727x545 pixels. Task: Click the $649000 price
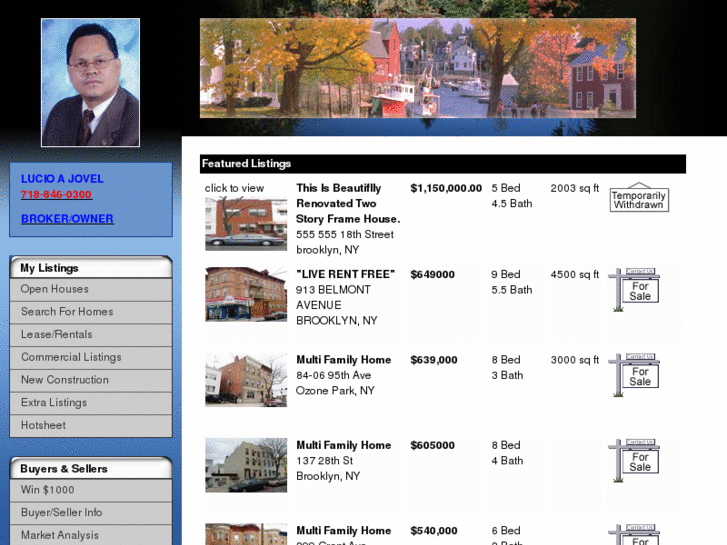(x=433, y=274)
